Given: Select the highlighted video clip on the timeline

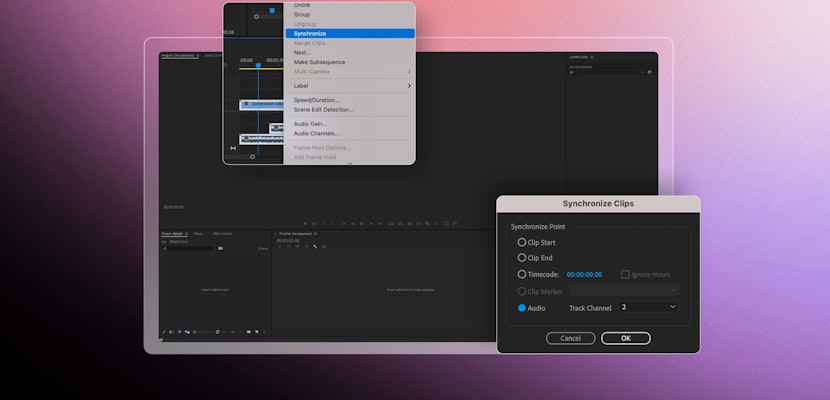Looking at the screenshot, I should pos(260,103).
